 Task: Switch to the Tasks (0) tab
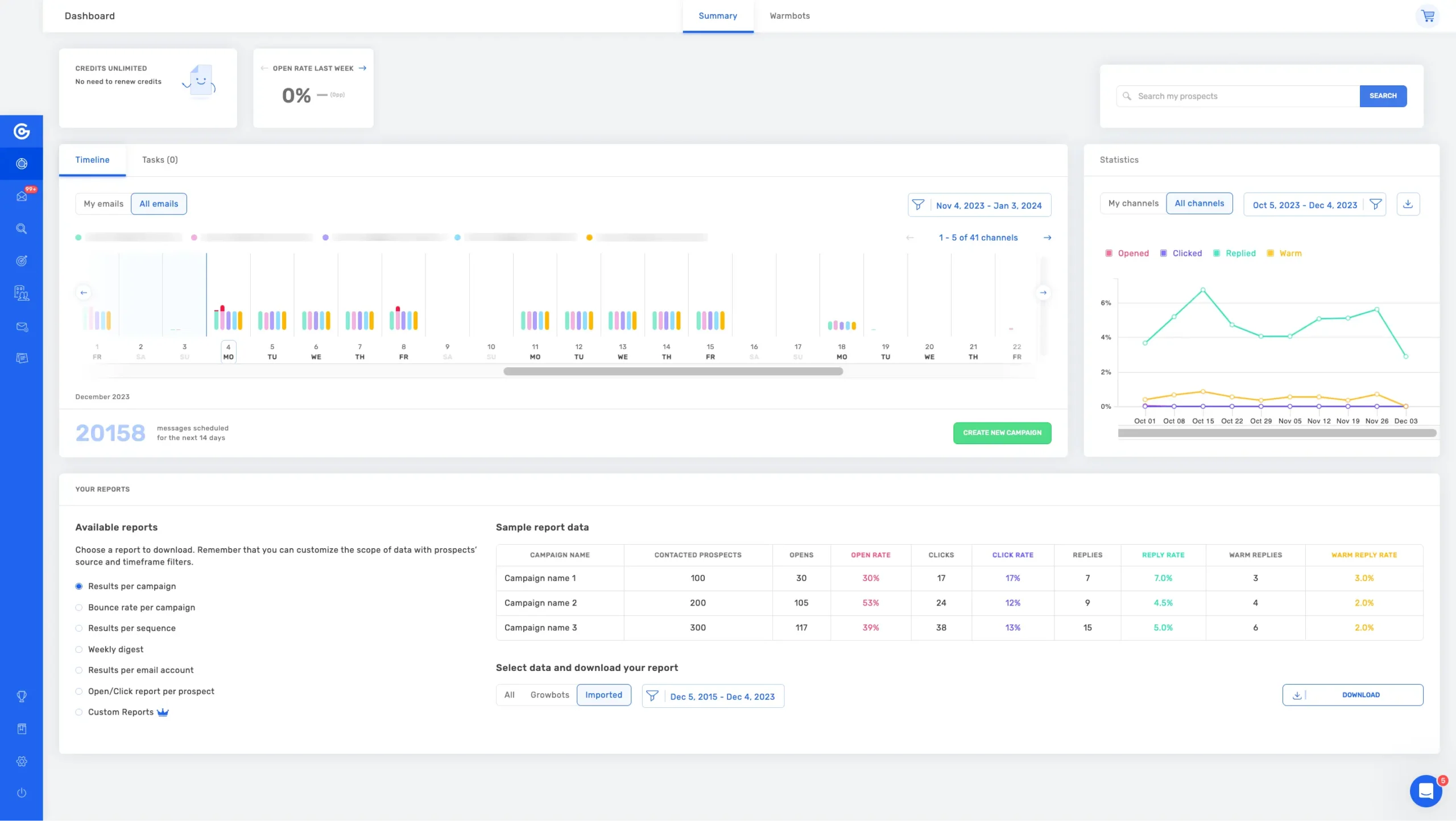click(x=160, y=160)
